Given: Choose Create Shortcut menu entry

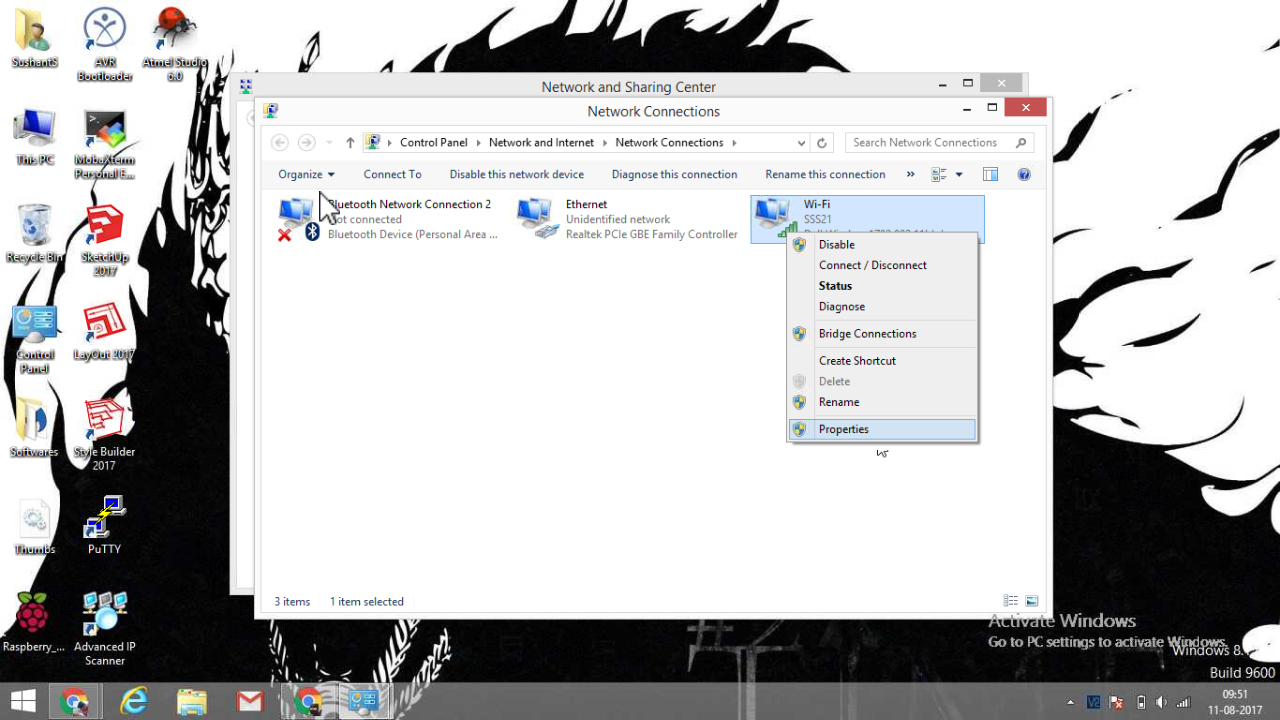Looking at the screenshot, I should pyautogui.click(x=881, y=361).
